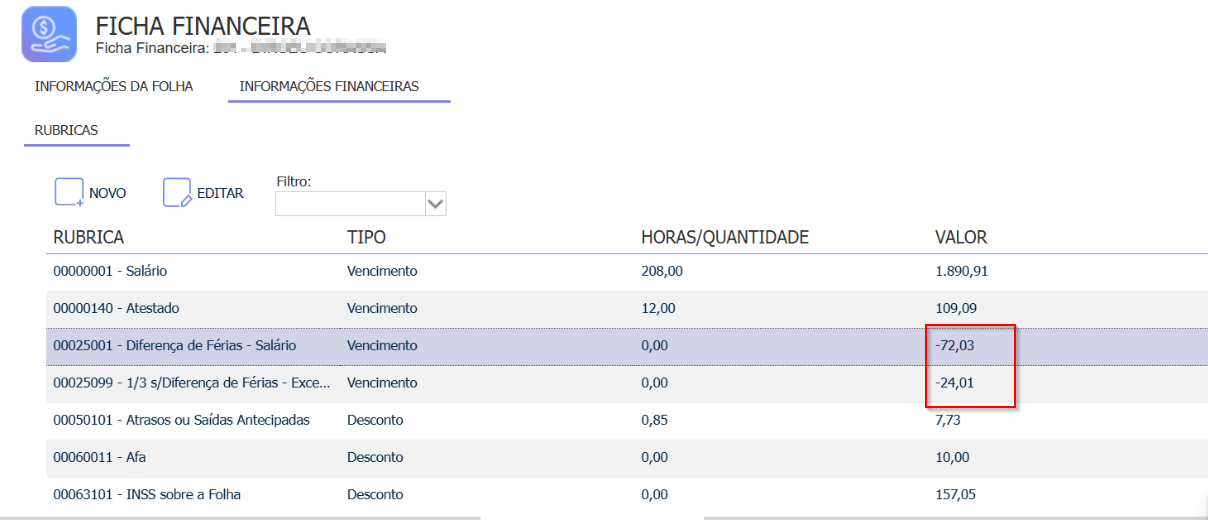Screen dimensions: 1208x520
Task: Open the Filtro dropdown arrow
Action: pyautogui.click(x=435, y=204)
